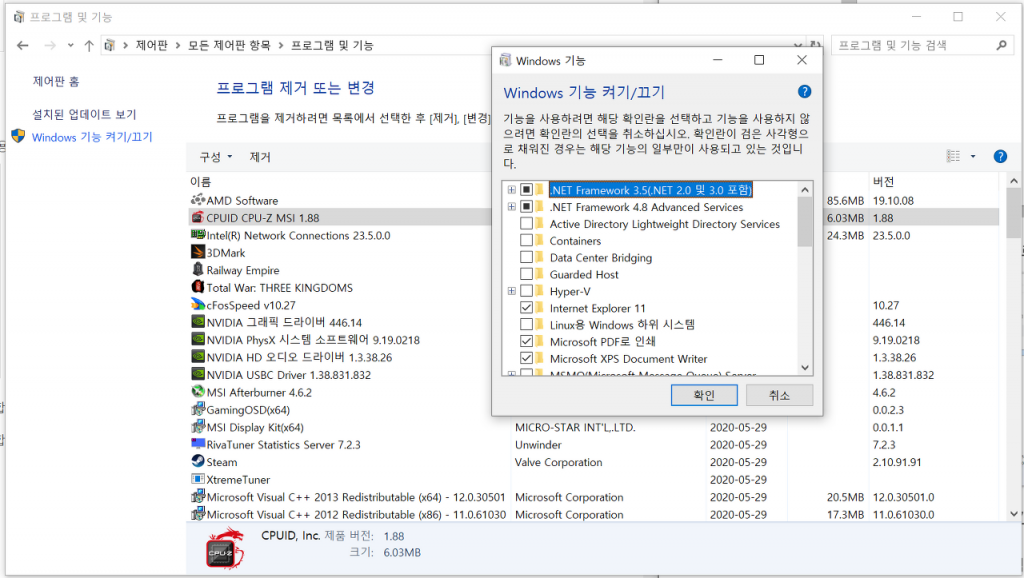The image size is (1024, 578).
Task: Click the help icon in the programs toolbar
Action: 1000,156
